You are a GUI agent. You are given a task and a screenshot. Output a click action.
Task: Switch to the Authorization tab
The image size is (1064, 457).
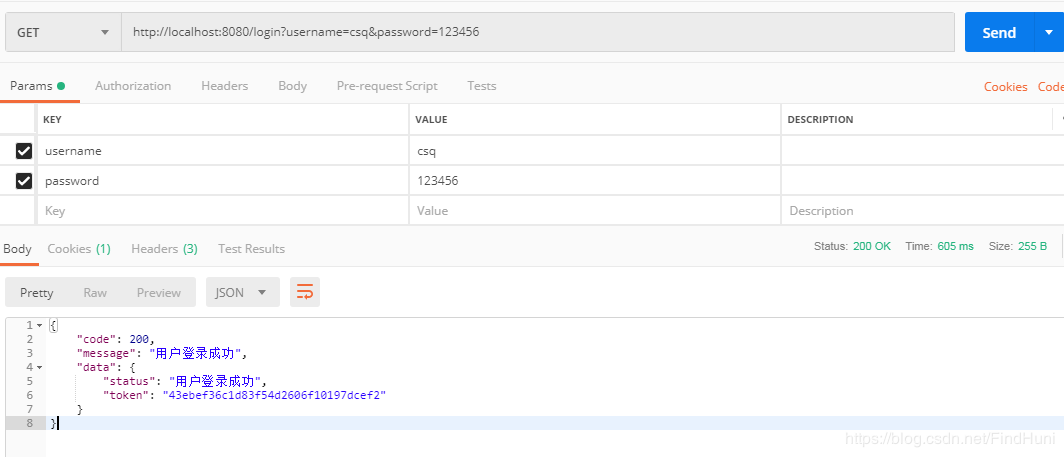tap(133, 86)
